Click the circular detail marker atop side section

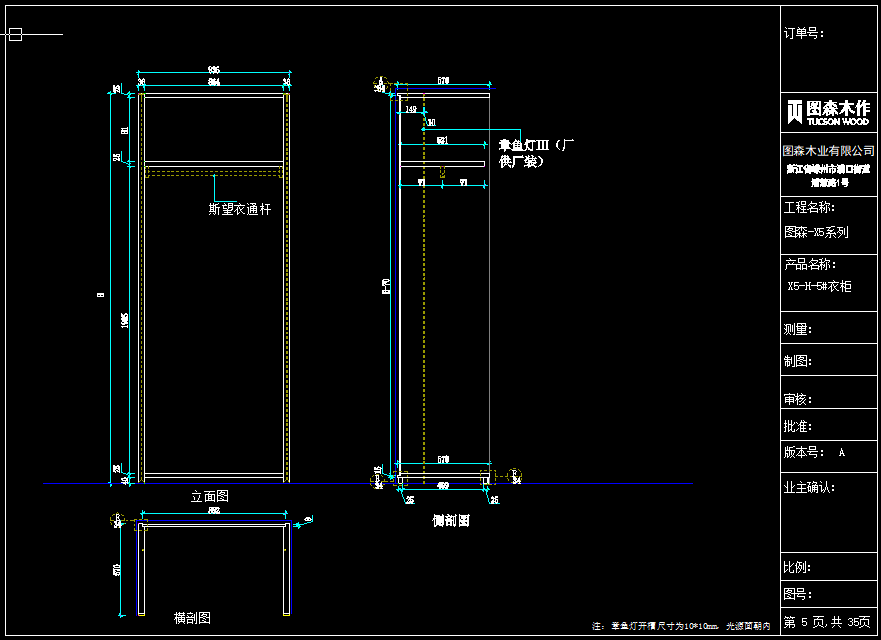[380, 83]
